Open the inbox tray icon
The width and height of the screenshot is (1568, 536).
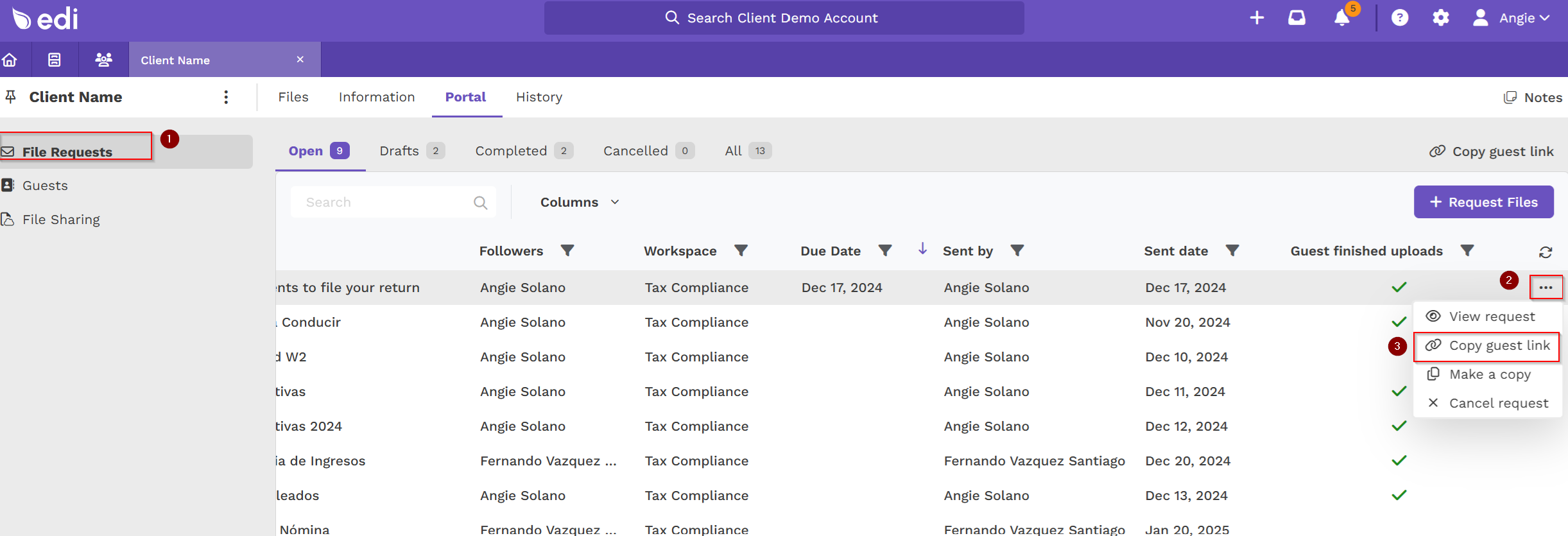point(1297,18)
